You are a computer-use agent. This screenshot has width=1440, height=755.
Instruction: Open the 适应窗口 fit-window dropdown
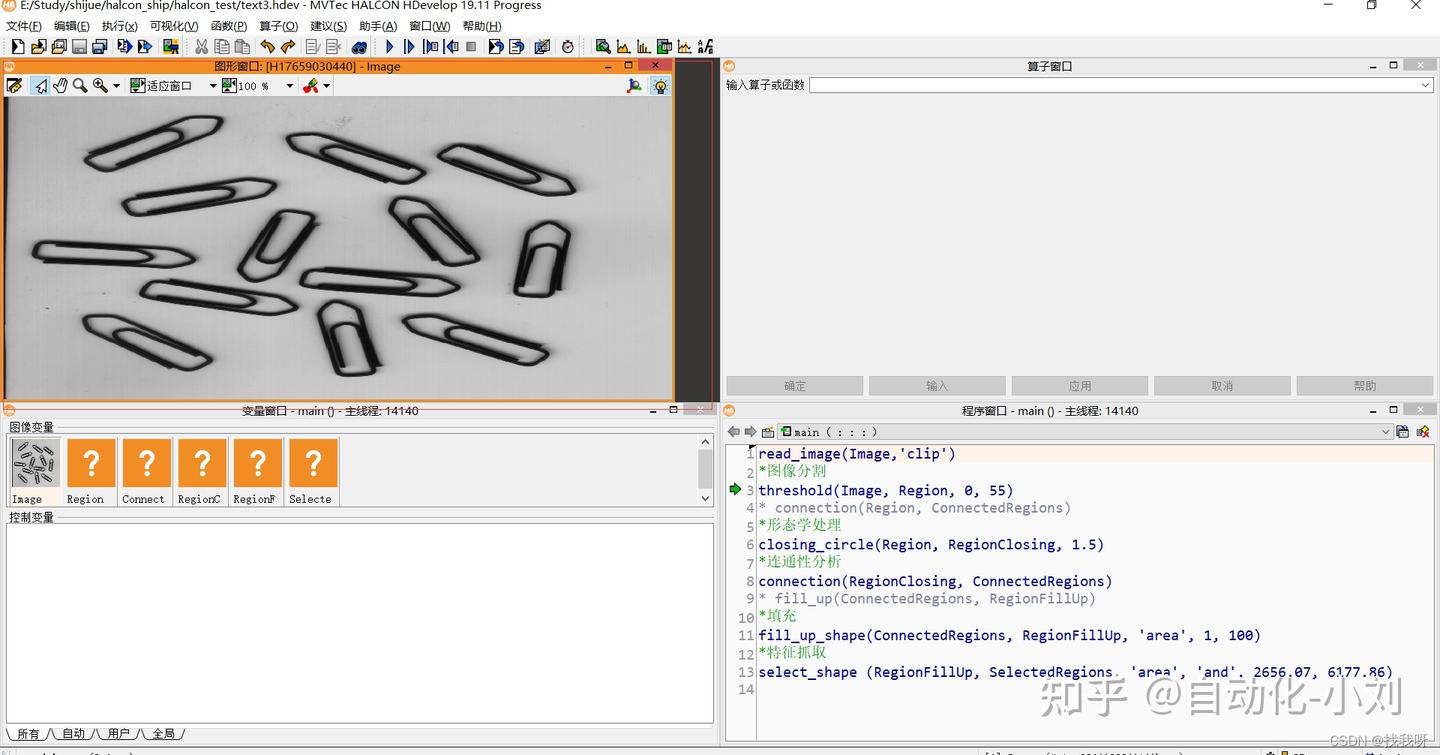(213, 86)
